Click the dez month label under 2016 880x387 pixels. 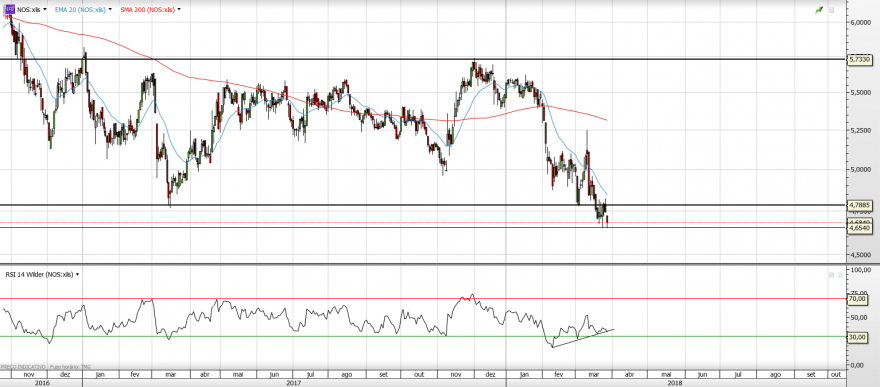click(65, 374)
